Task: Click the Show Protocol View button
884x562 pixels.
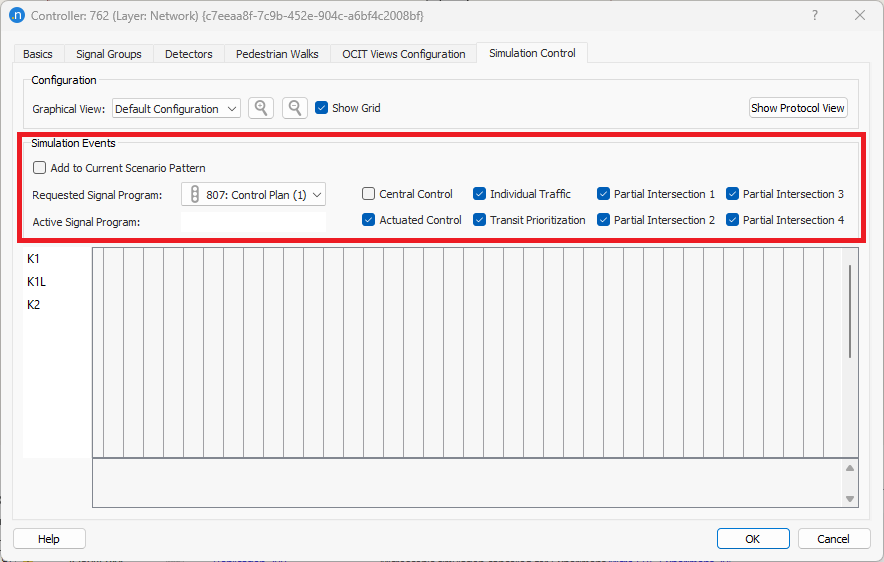Action: pos(798,108)
